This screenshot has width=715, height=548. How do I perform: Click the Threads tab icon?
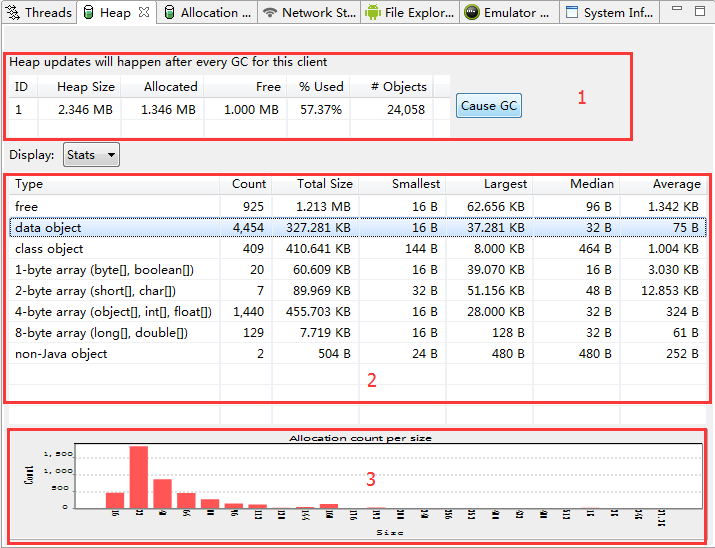point(13,13)
